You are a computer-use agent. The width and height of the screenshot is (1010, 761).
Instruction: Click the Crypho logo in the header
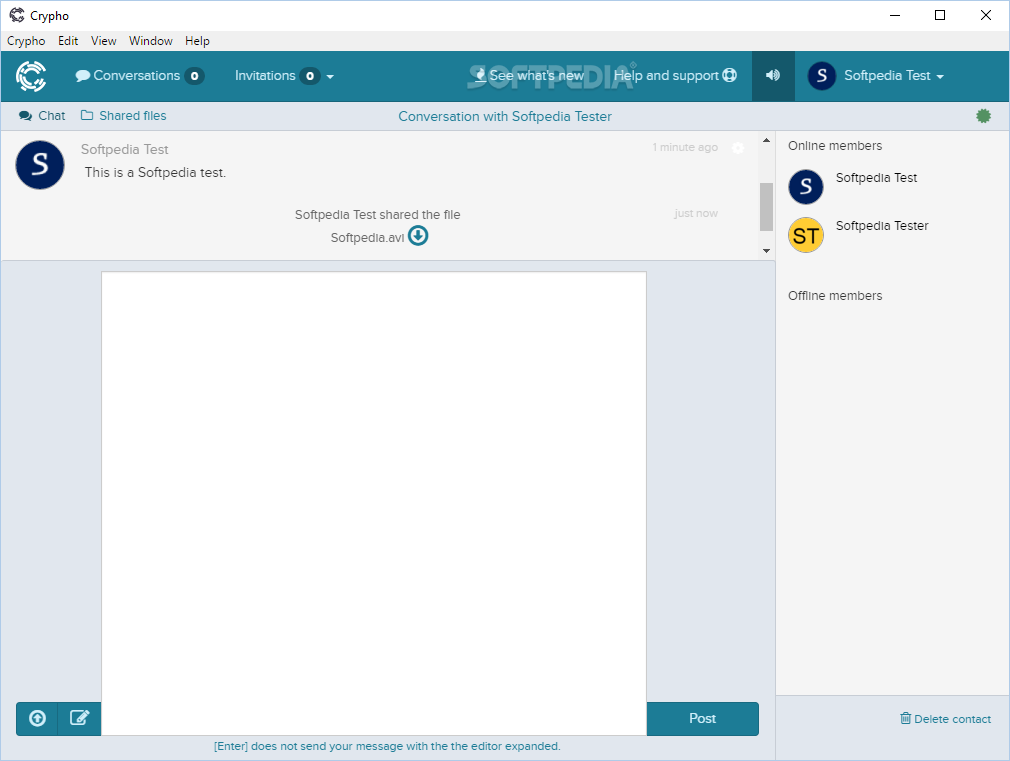[31, 76]
